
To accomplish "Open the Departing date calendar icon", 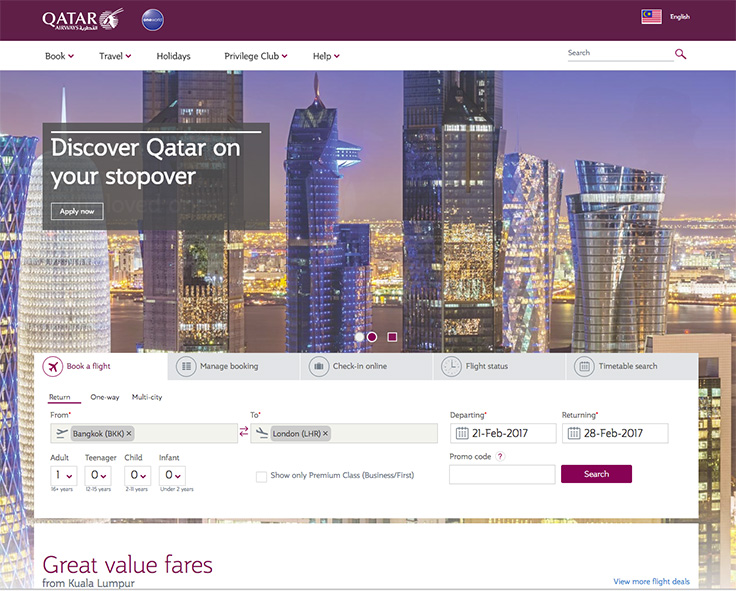I will pos(462,433).
